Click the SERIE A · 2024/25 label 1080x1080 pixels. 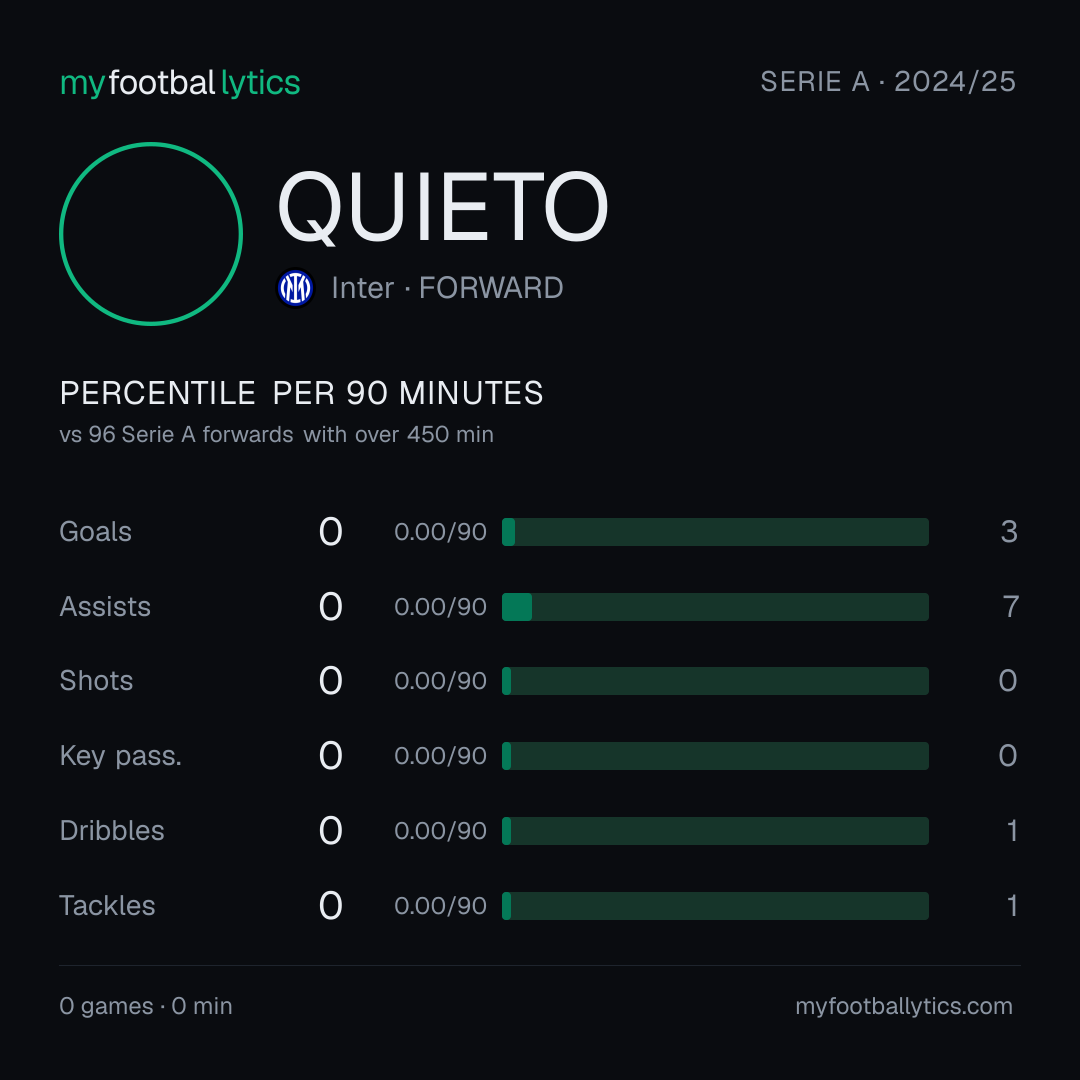pyautogui.click(x=888, y=82)
